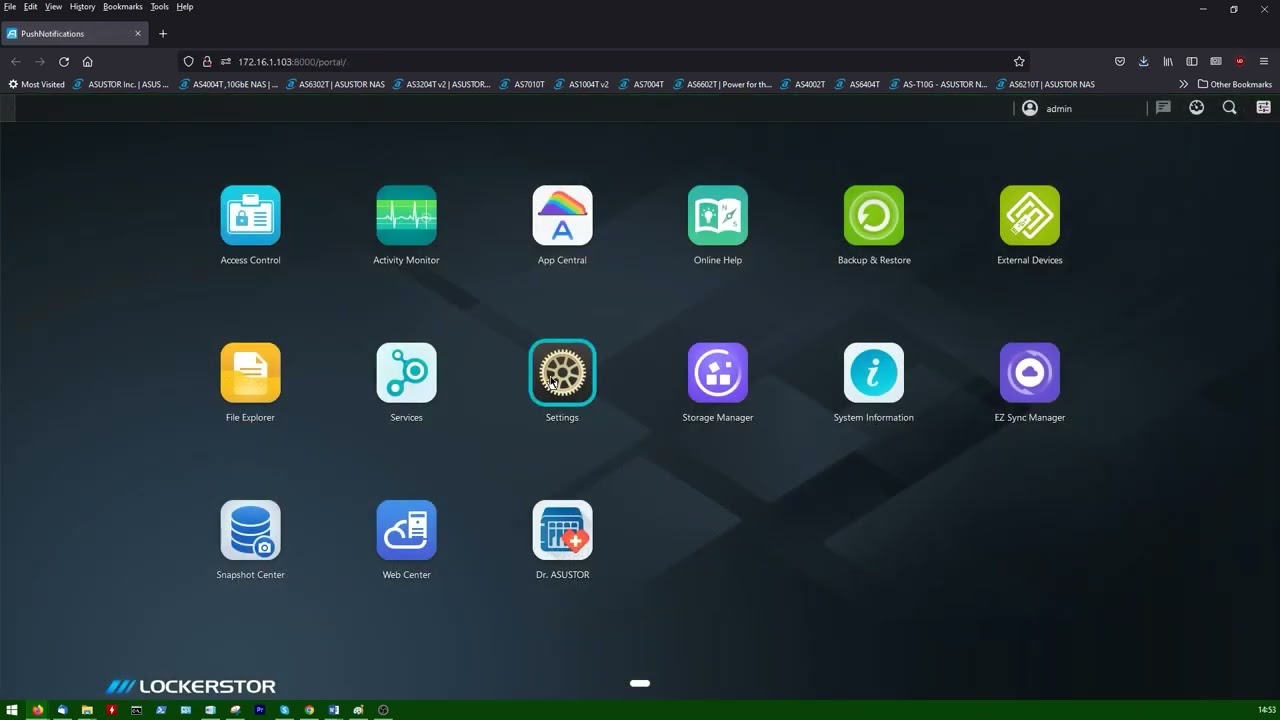Screen dimensions: 1280x720
Task: Open the AS6302T | ASUSTOR NAS bookmark
Action: tap(334, 84)
